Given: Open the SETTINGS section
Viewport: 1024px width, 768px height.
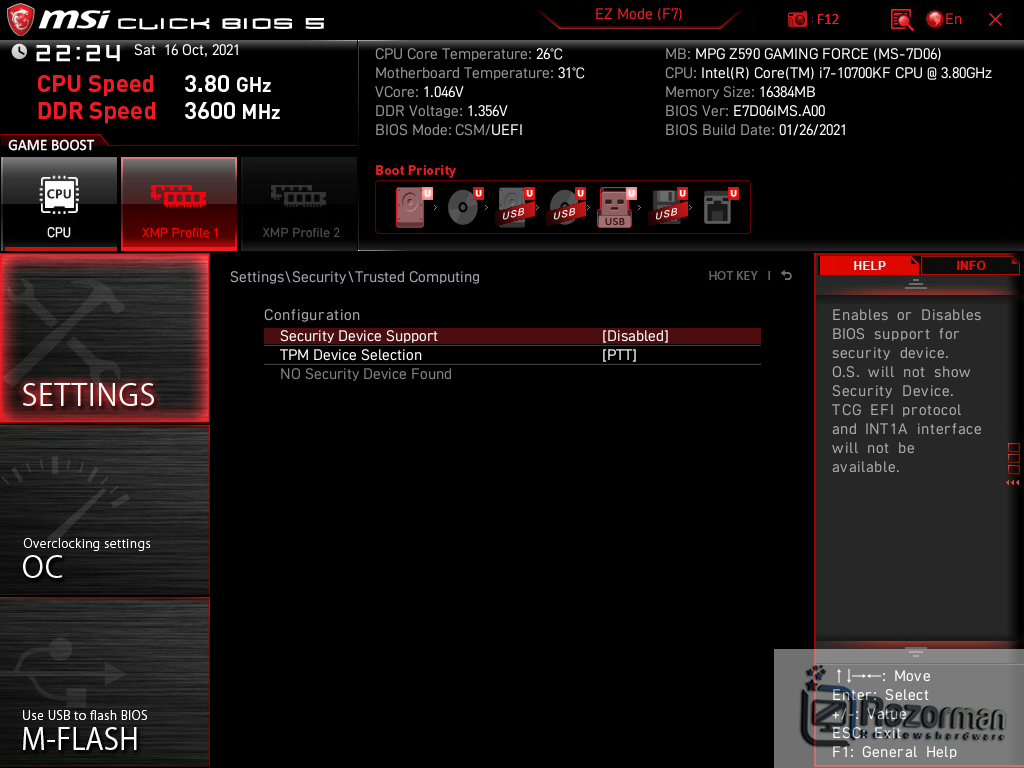Looking at the screenshot, I should point(104,338).
